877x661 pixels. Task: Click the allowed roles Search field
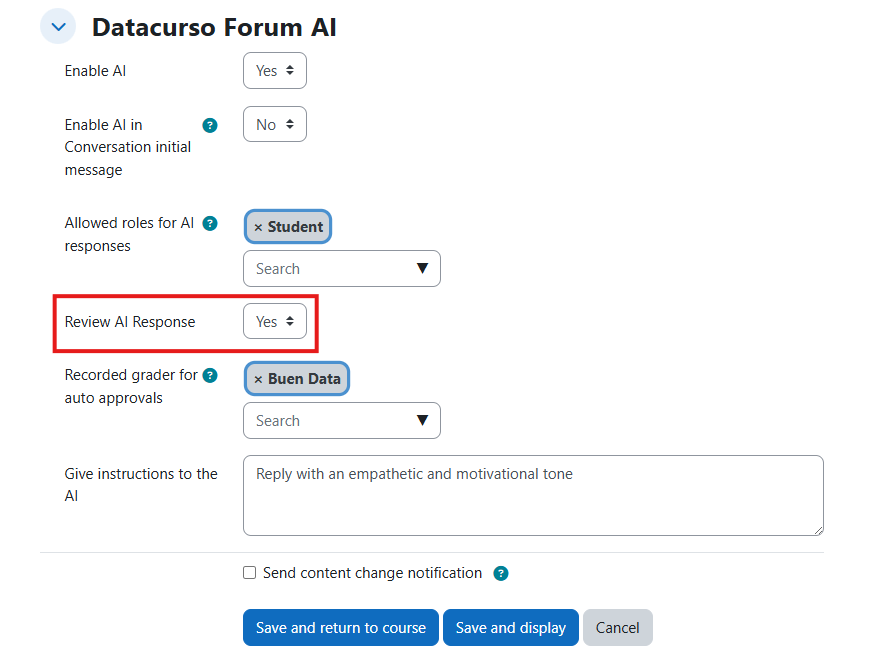(325, 269)
